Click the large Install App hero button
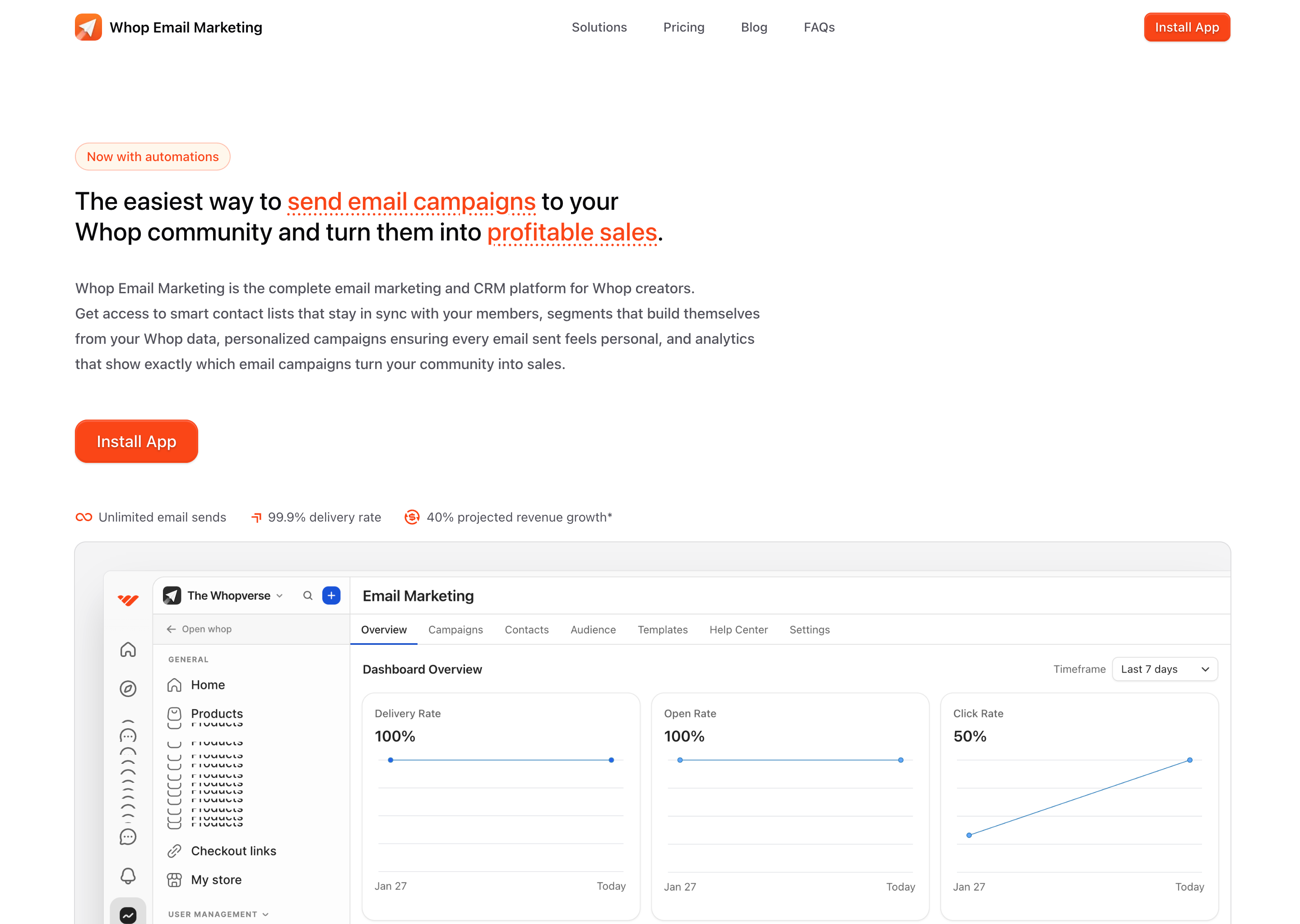This screenshot has width=1300, height=924. [136, 442]
